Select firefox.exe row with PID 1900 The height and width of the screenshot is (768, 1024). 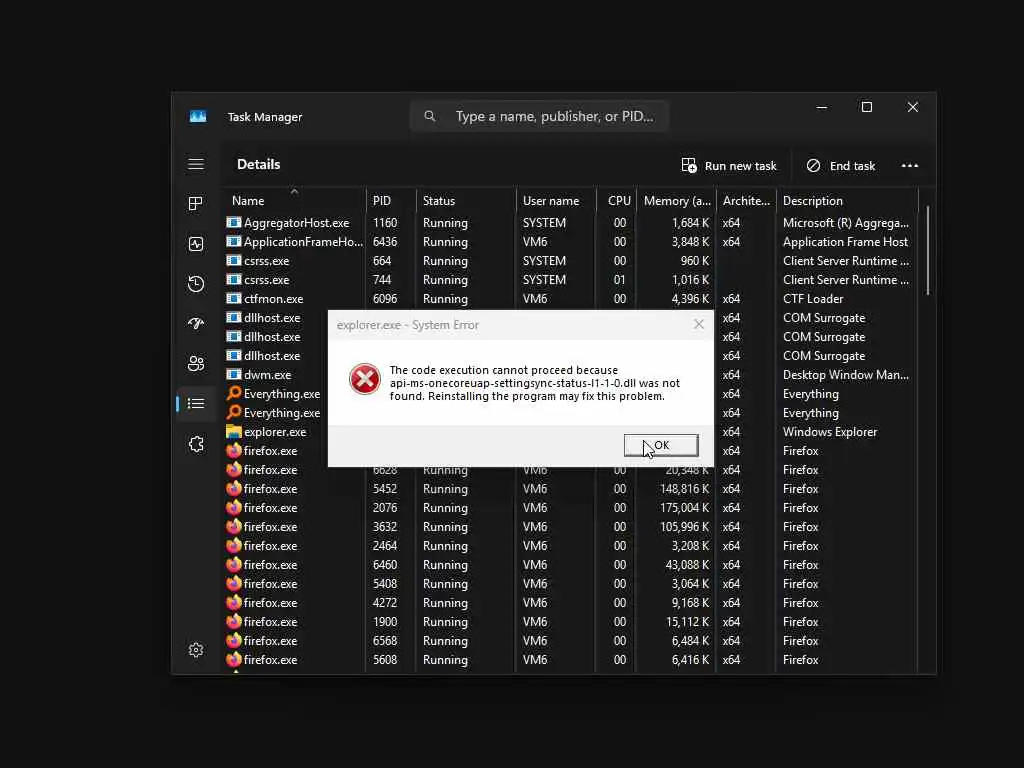tap(571, 622)
